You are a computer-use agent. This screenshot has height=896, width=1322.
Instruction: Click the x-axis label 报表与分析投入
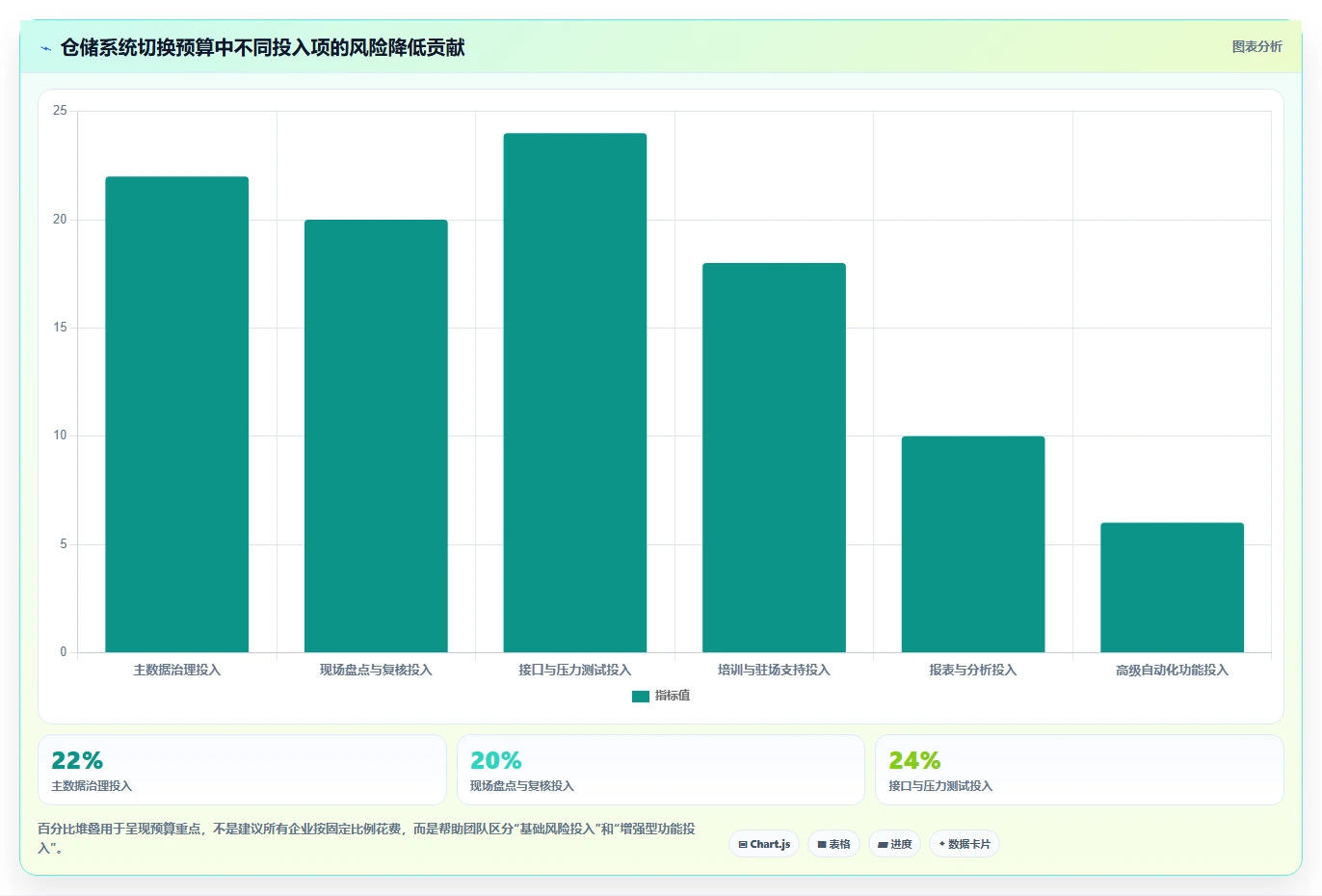tap(973, 670)
